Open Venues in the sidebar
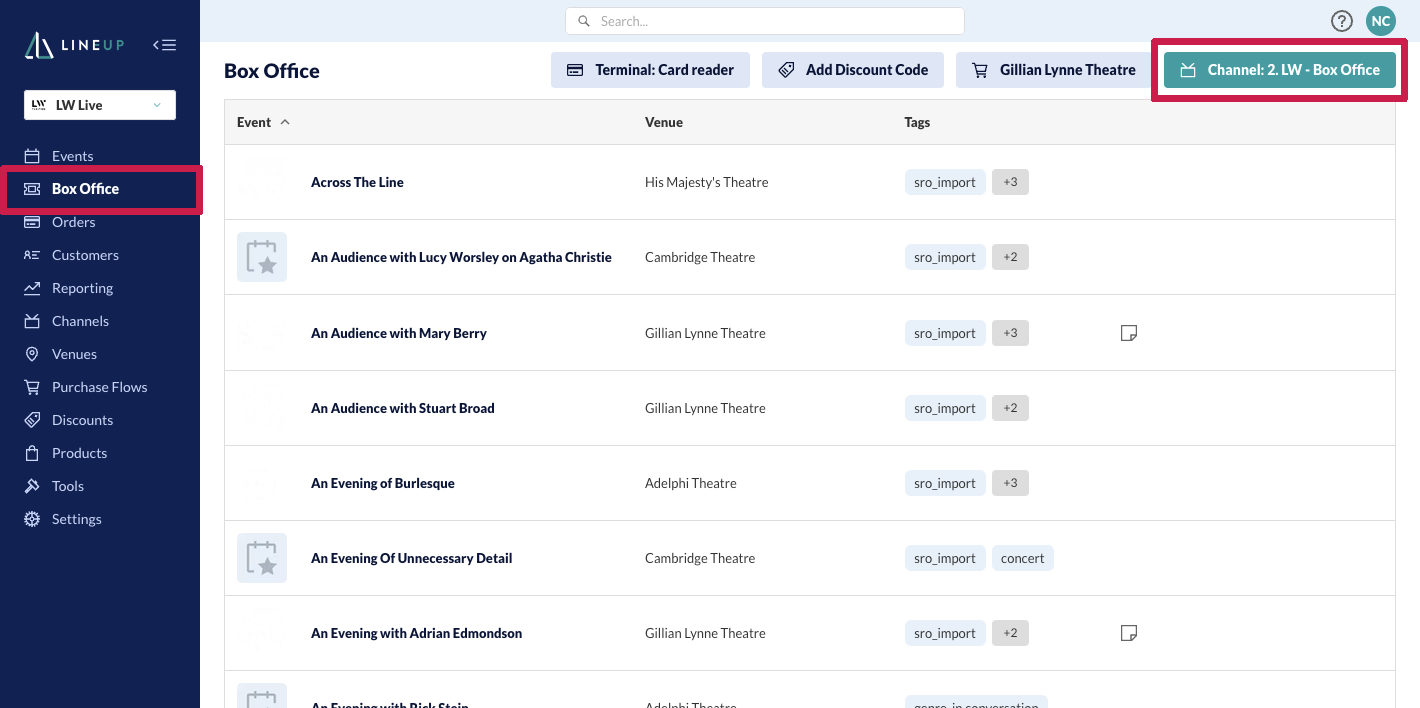The width and height of the screenshot is (1420, 708). pyautogui.click(x=74, y=354)
